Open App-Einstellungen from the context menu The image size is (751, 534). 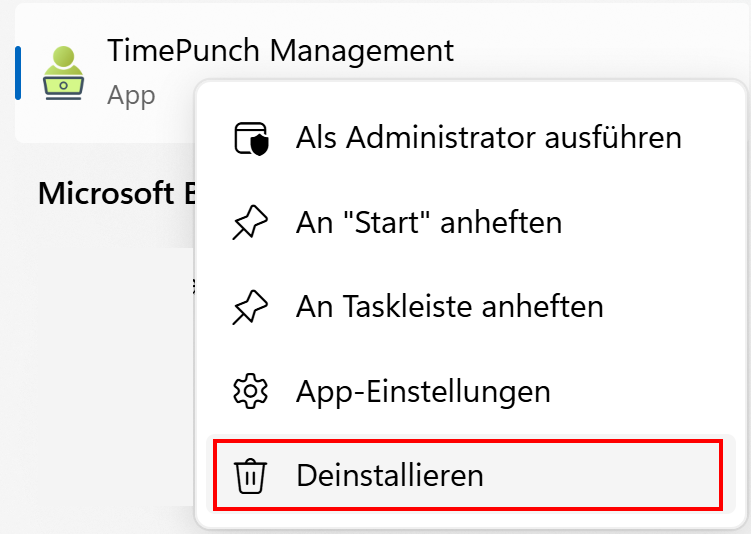pyautogui.click(x=423, y=391)
